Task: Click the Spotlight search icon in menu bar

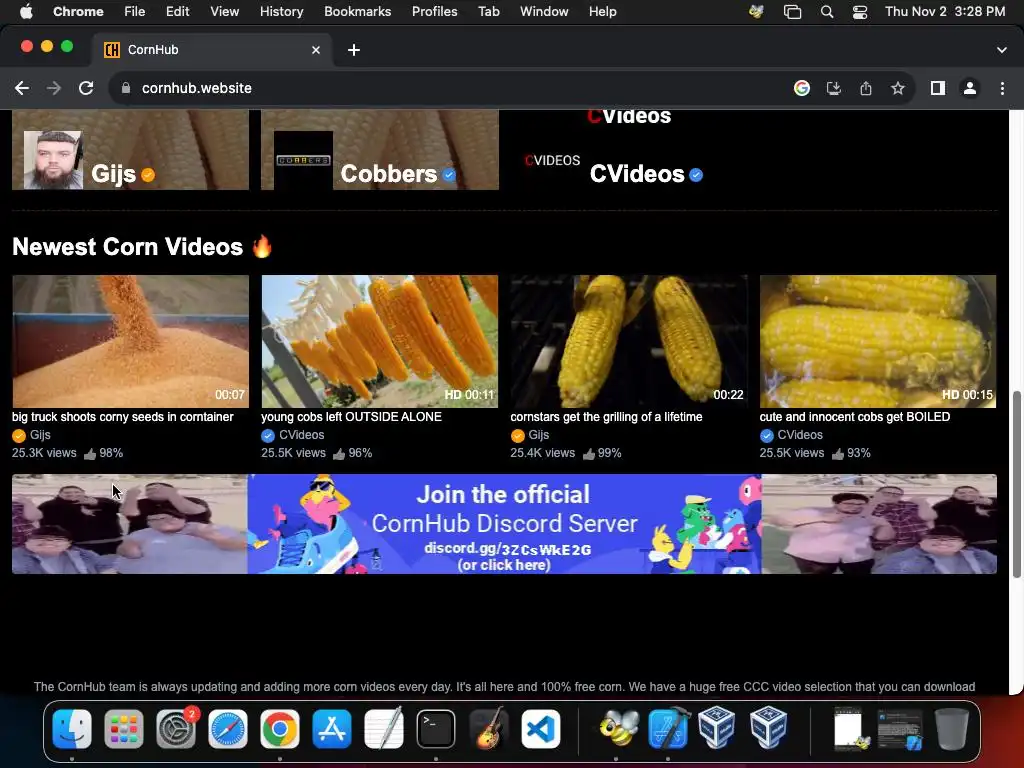Action: [827, 12]
